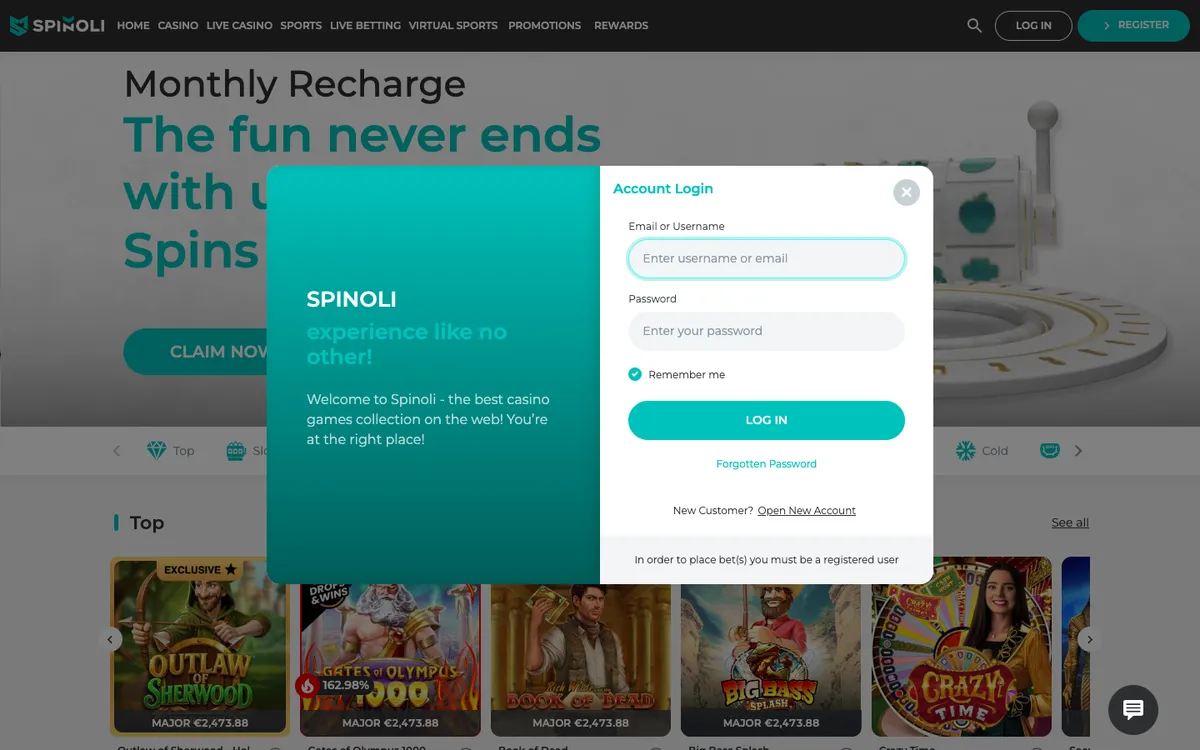Toggle the Remember me checkbox
The width and height of the screenshot is (1200, 750).
point(635,374)
